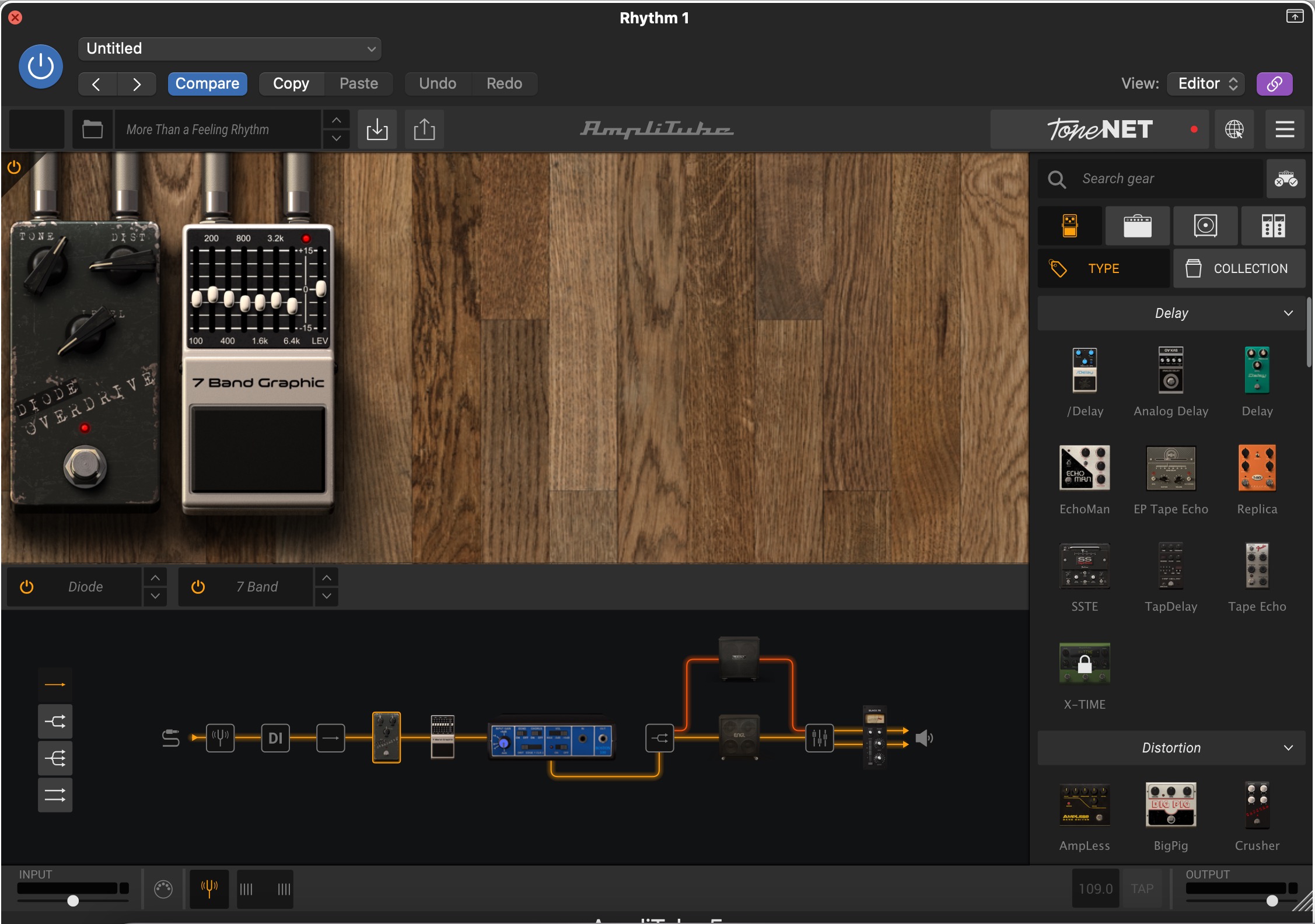This screenshot has width=1315, height=924.
Task: Click the 7 Band Graphic footswitch pad
Action: [258, 450]
